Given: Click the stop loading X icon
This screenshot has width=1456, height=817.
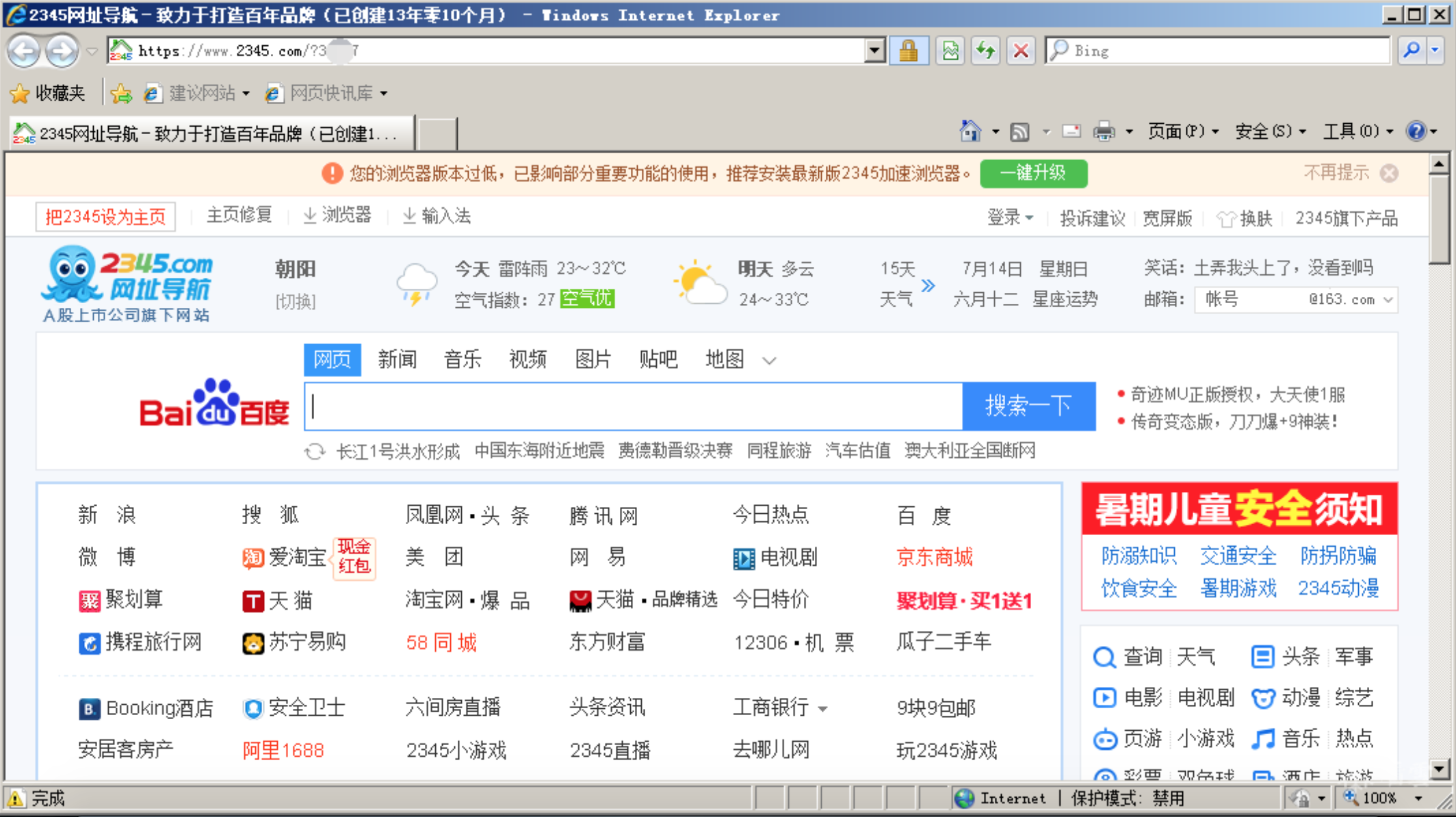Looking at the screenshot, I should point(1021,51).
